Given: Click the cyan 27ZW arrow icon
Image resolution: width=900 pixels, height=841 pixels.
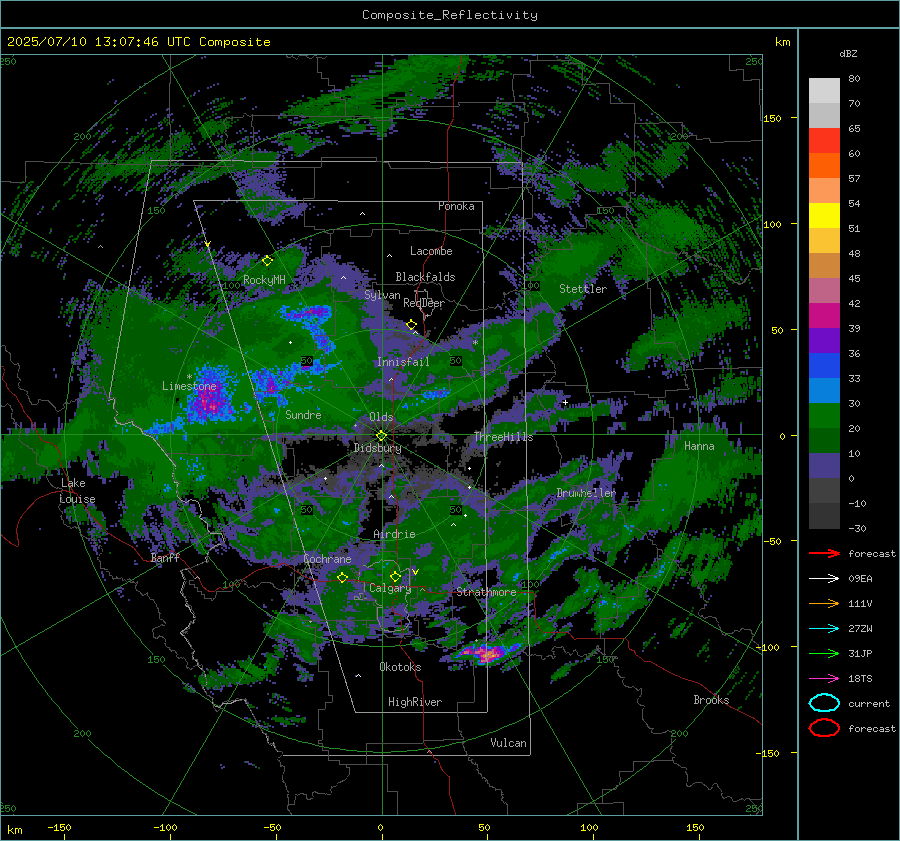Looking at the screenshot, I should [x=824, y=629].
